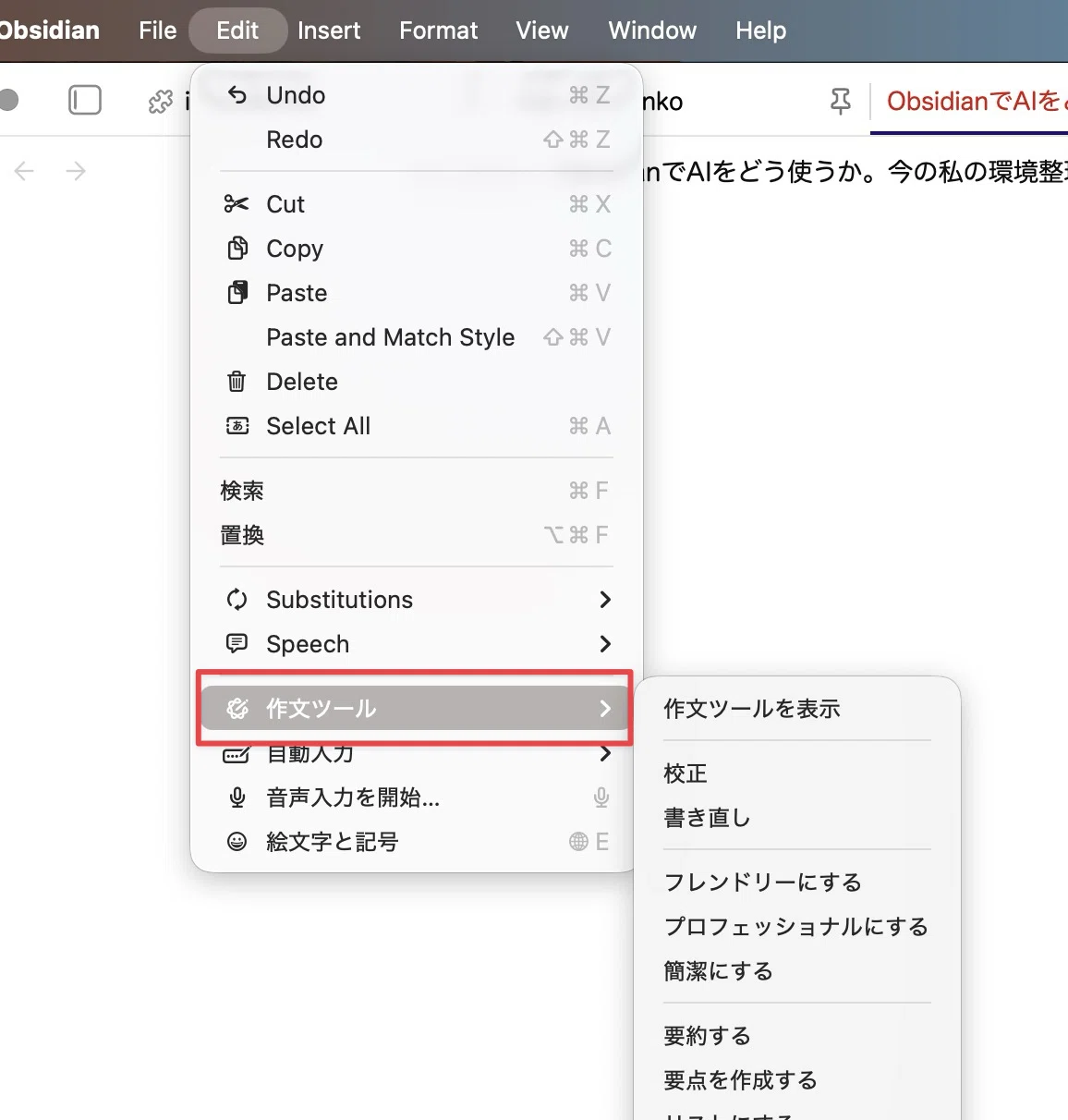Click the Paste clipboard icon

[x=237, y=293]
